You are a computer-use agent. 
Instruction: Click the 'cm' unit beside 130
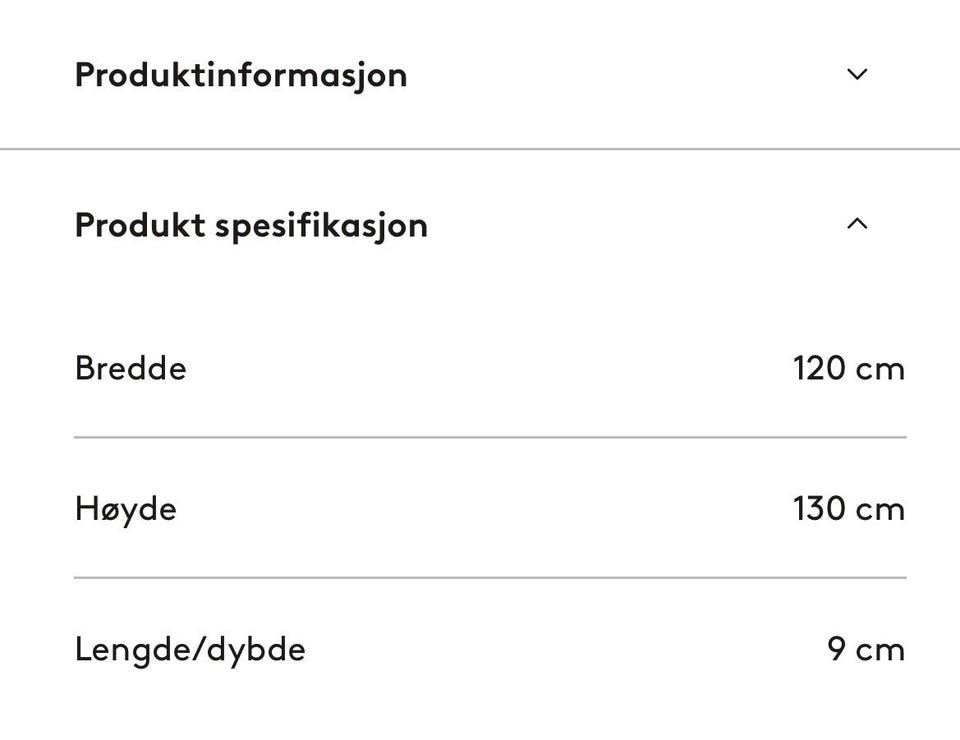click(880, 510)
